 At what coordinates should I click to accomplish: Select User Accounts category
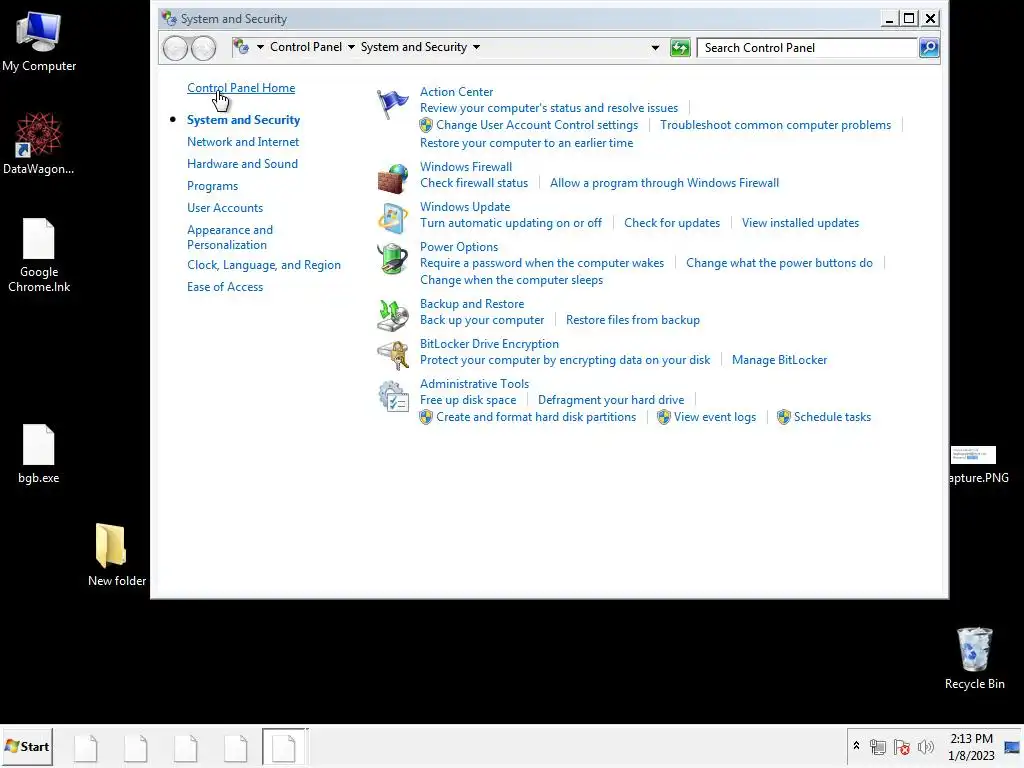click(225, 208)
